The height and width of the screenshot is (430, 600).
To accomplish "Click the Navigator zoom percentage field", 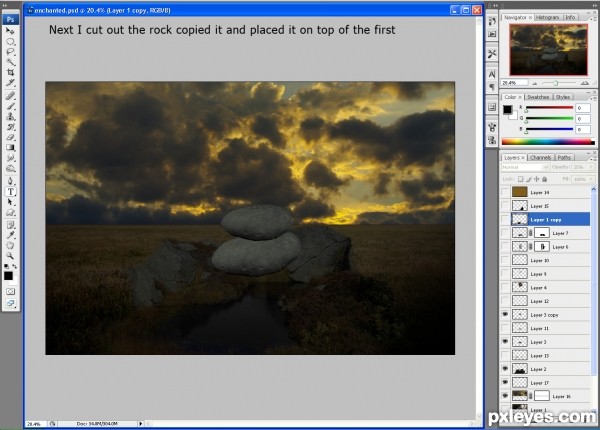I will point(515,83).
